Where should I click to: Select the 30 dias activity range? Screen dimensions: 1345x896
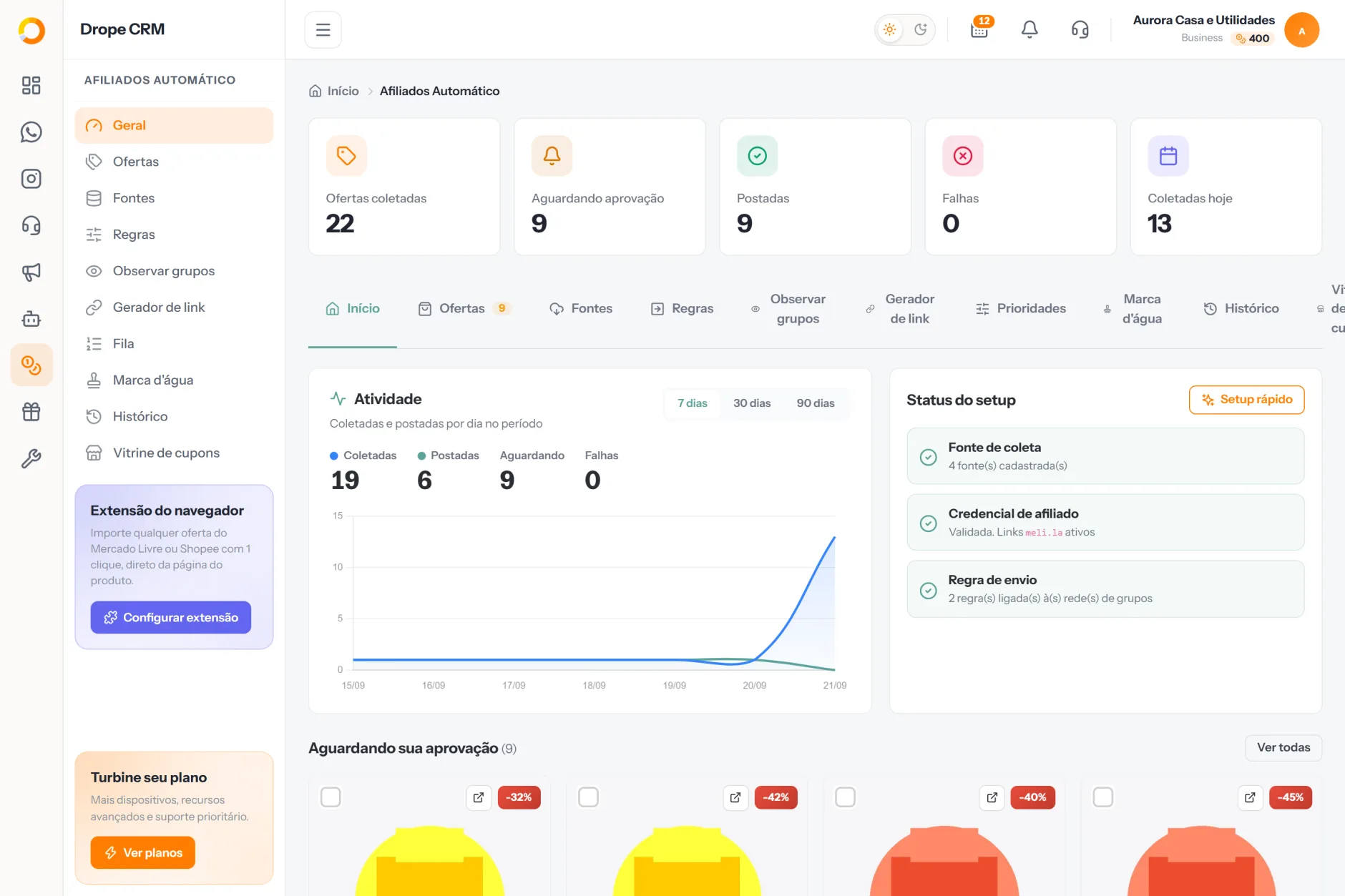(x=752, y=403)
